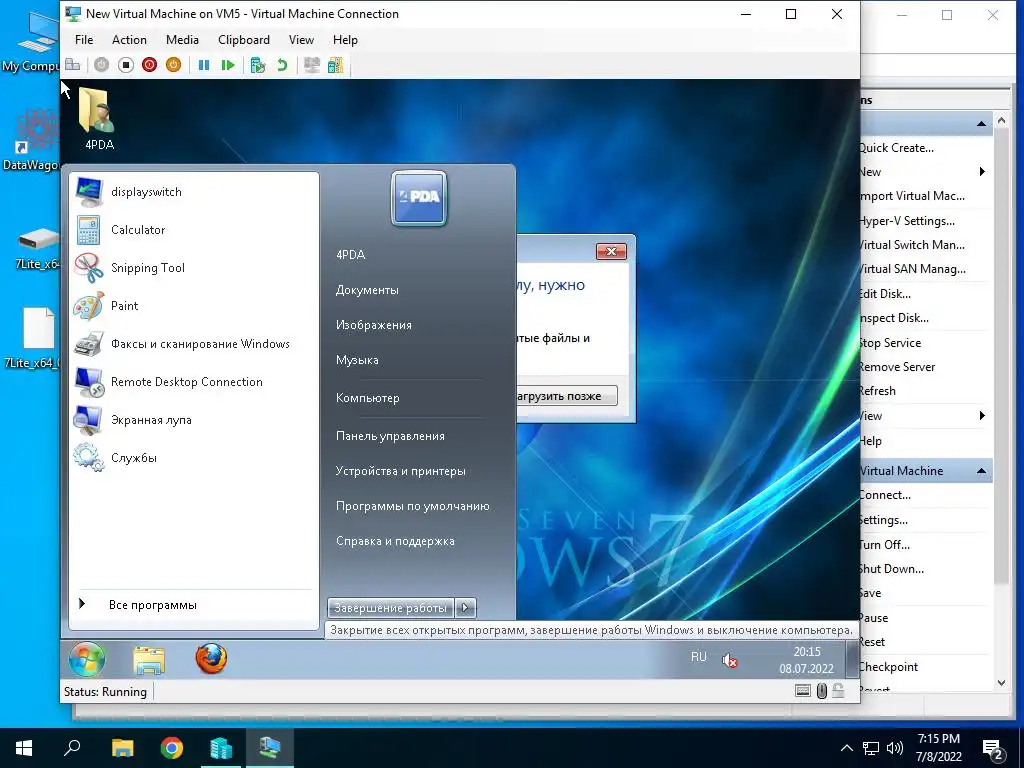Open Панель управления
The image size is (1024, 768).
pos(390,436)
